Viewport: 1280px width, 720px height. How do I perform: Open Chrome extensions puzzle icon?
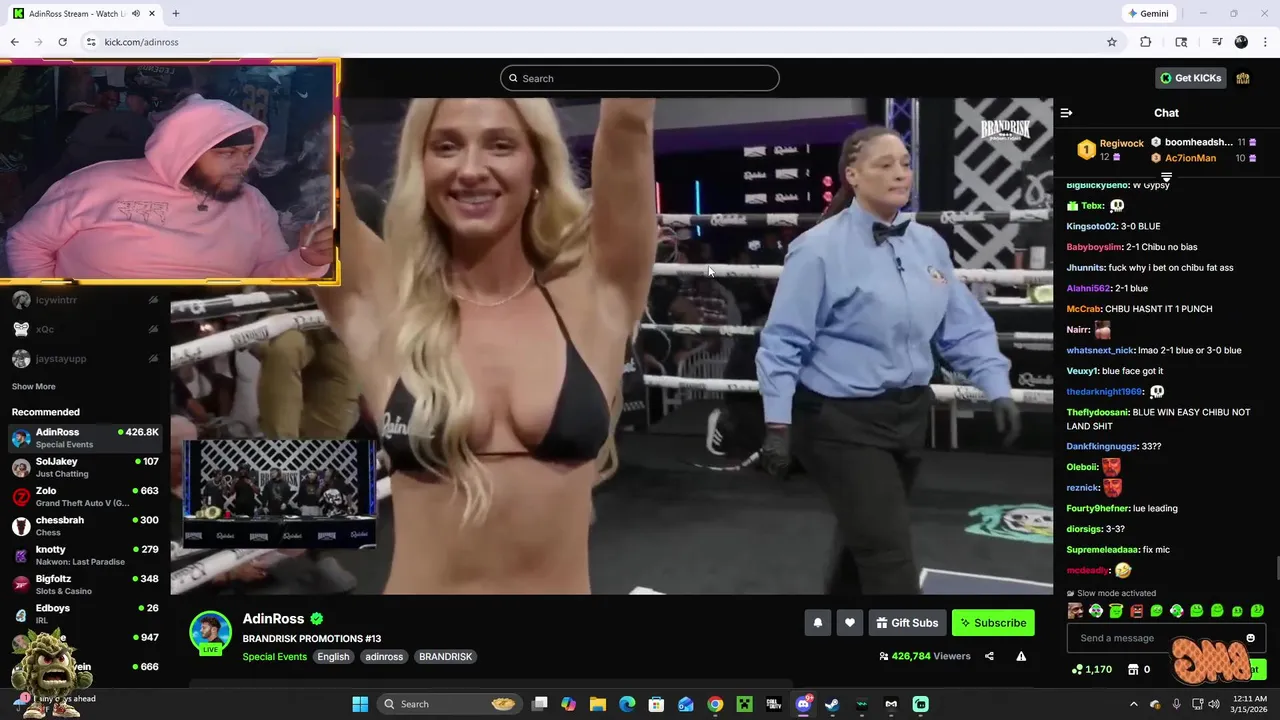point(1146,42)
